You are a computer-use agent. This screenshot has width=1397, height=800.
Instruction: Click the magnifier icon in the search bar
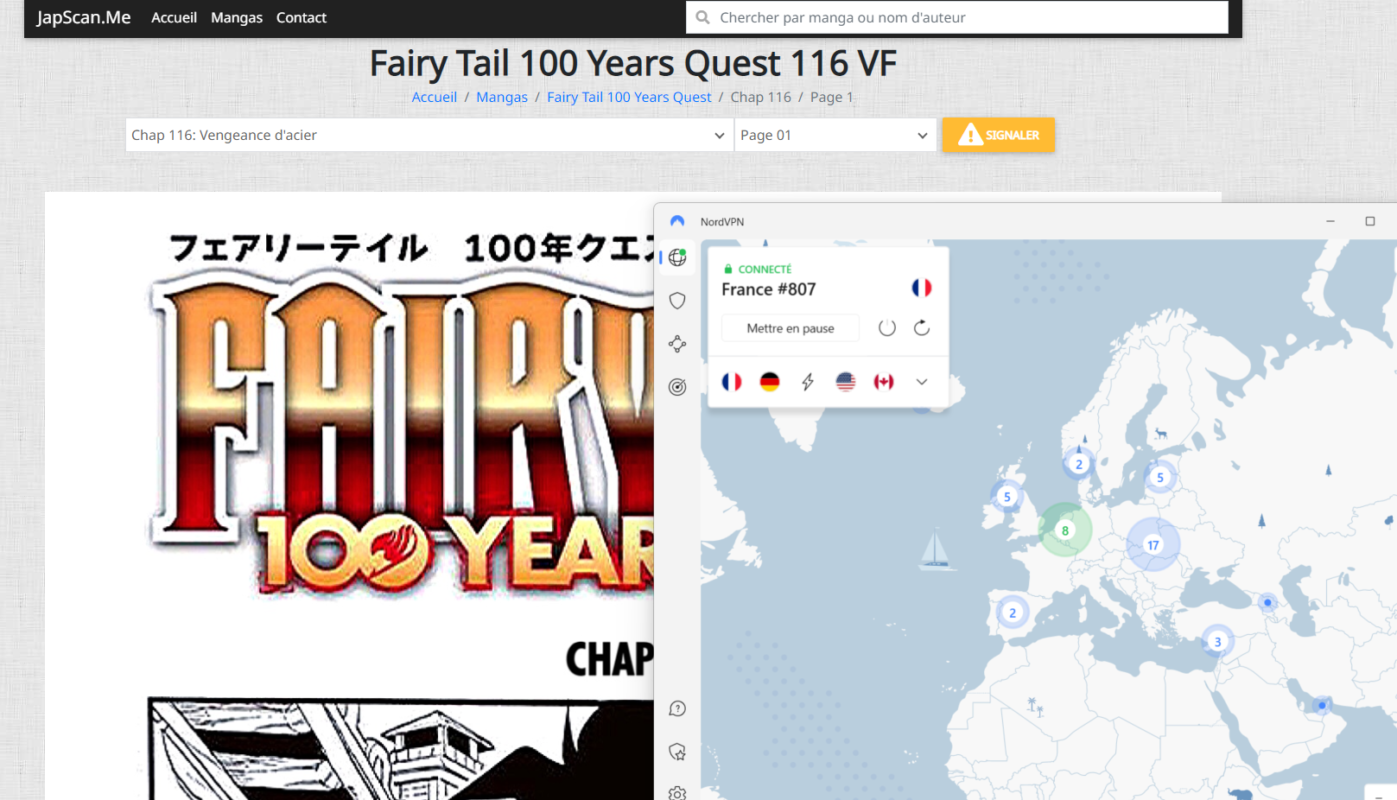click(x=702, y=17)
